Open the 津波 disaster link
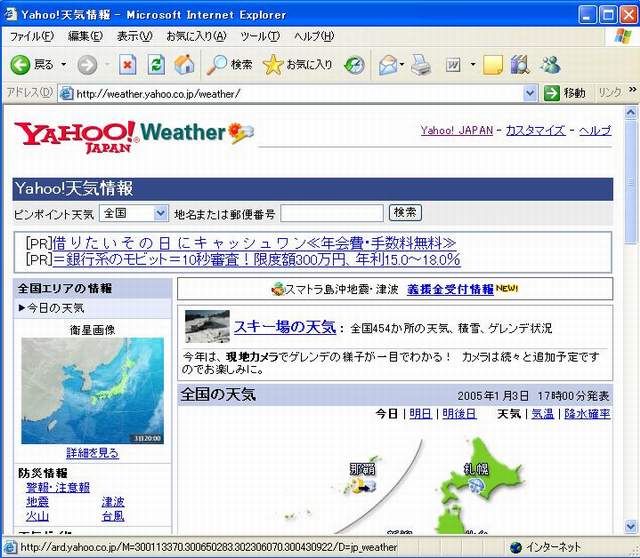Viewport: 640px width, 558px height. [113, 502]
